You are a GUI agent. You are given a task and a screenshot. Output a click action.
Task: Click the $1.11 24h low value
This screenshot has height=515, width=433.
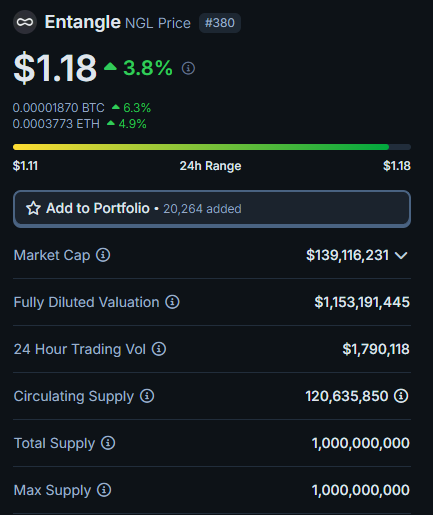pyautogui.click(x=25, y=166)
